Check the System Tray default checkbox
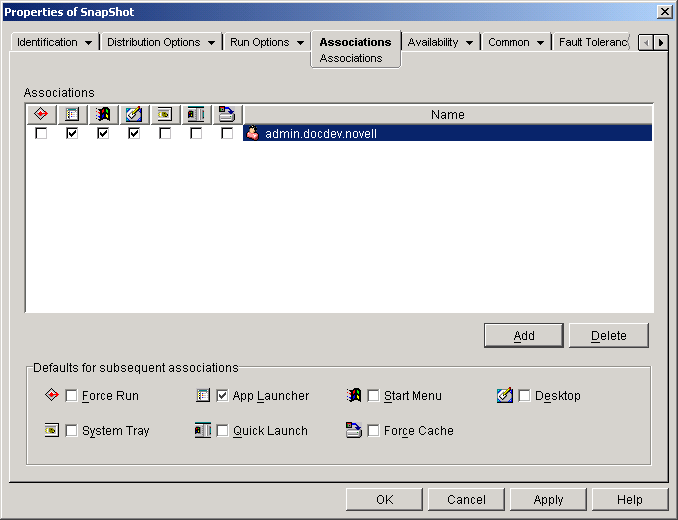The width and height of the screenshot is (678, 520). click(71, 431)
